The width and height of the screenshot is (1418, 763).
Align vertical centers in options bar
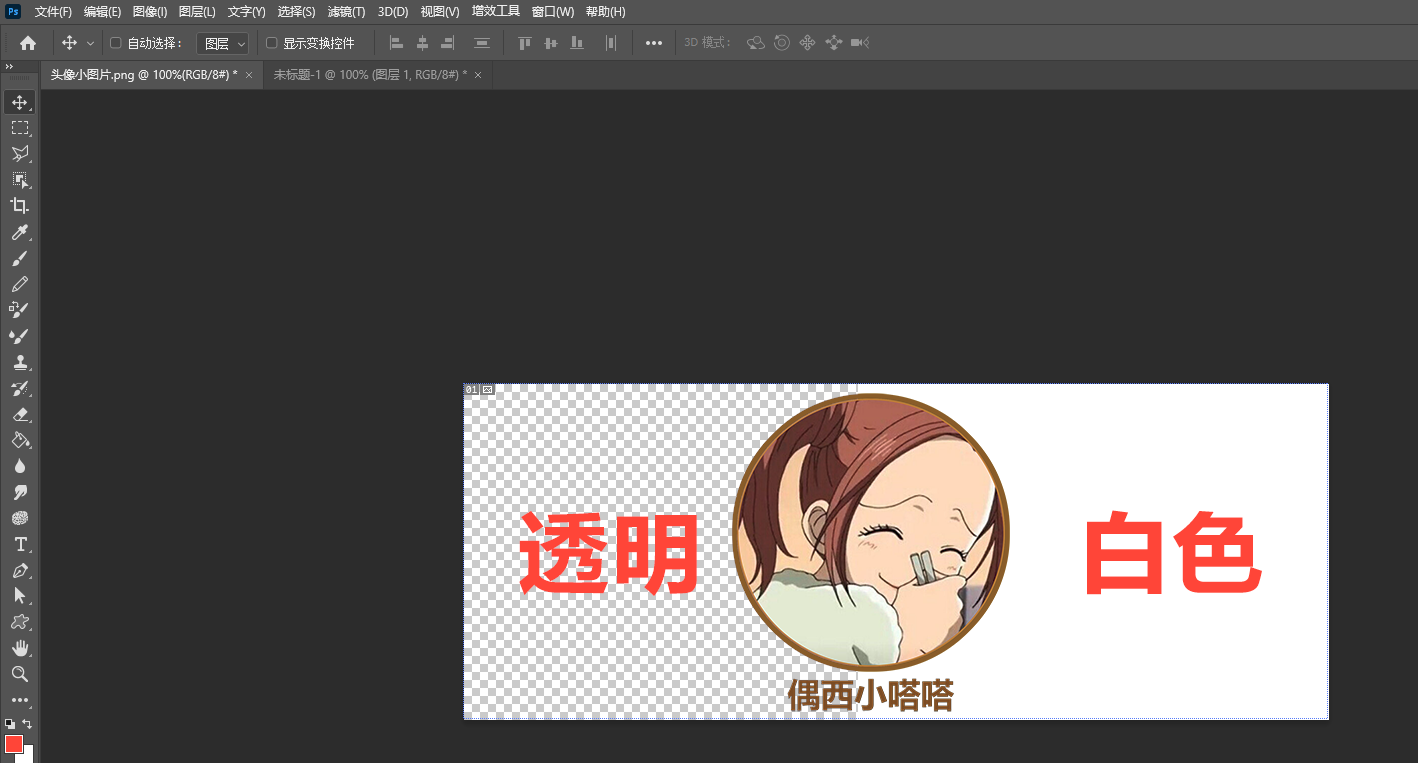pyautogui.click(x=550, y=43)
